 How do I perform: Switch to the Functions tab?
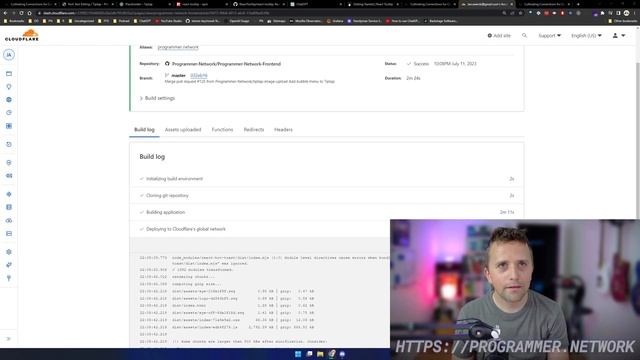click(222, 130)
